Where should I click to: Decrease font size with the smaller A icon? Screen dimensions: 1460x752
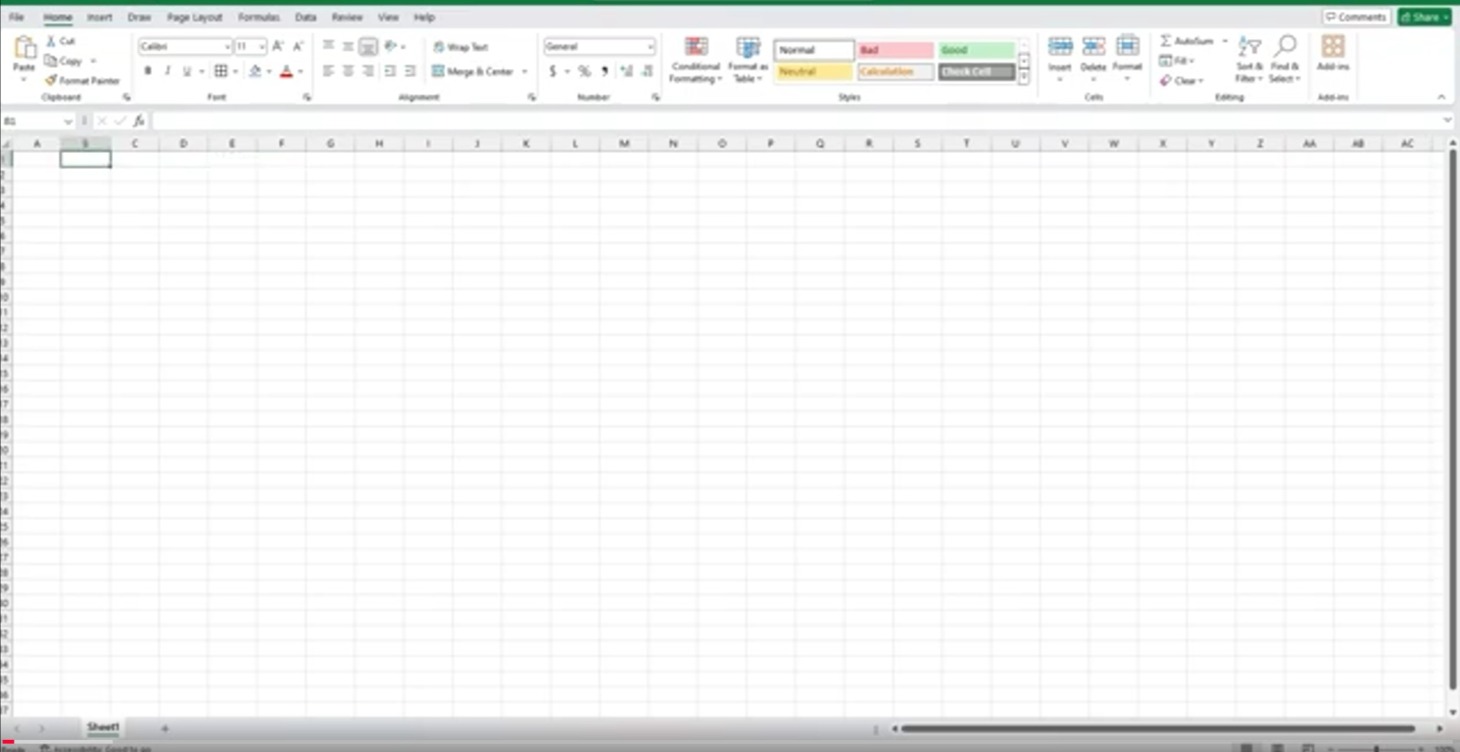coord(297,47)
